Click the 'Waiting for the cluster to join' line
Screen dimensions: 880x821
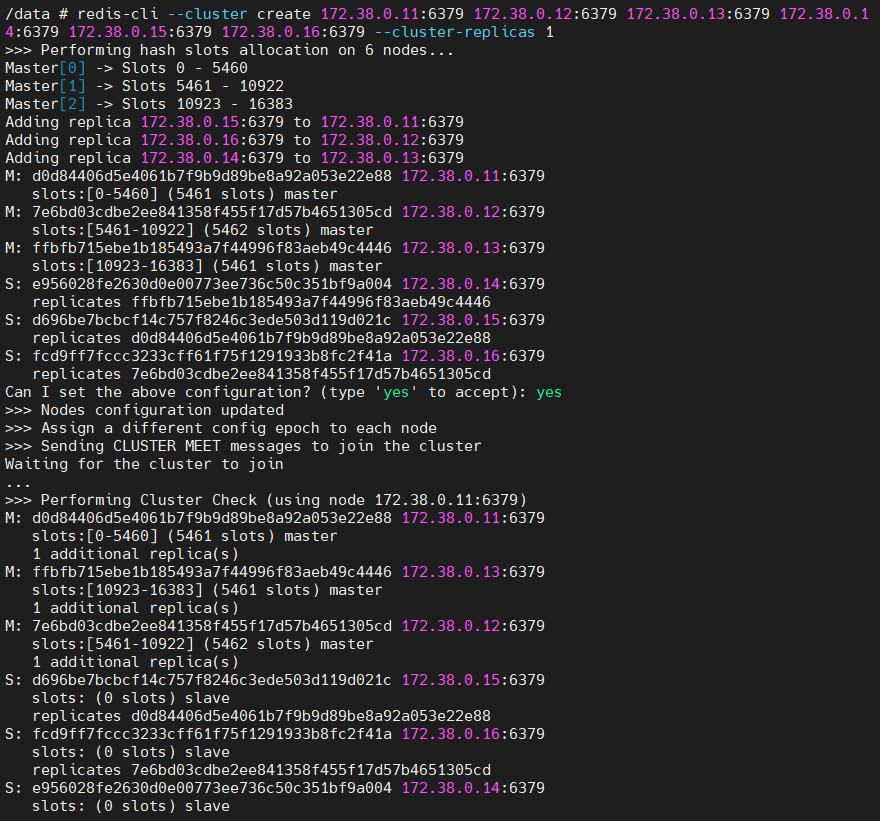[x=144, y=464]
